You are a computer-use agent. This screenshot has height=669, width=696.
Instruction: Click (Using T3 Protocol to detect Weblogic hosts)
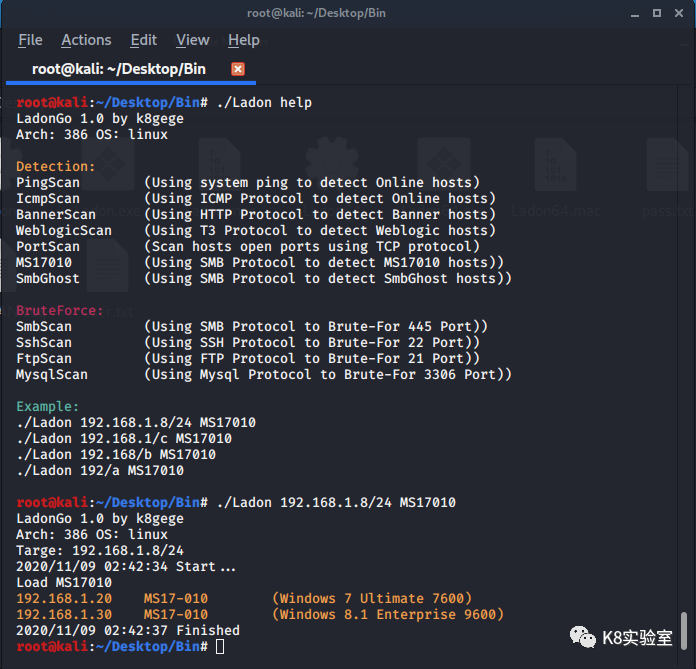tap(320, 230)
